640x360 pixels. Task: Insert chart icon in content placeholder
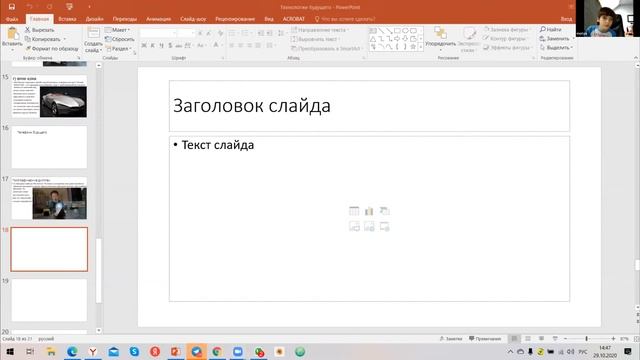[369, 211]
